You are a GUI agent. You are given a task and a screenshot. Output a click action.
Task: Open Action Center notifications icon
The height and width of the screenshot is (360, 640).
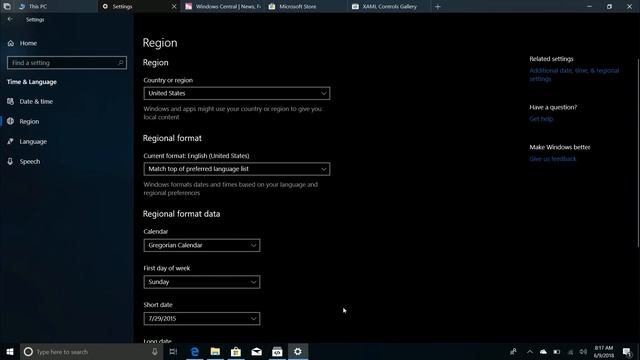tap(627, 351)
